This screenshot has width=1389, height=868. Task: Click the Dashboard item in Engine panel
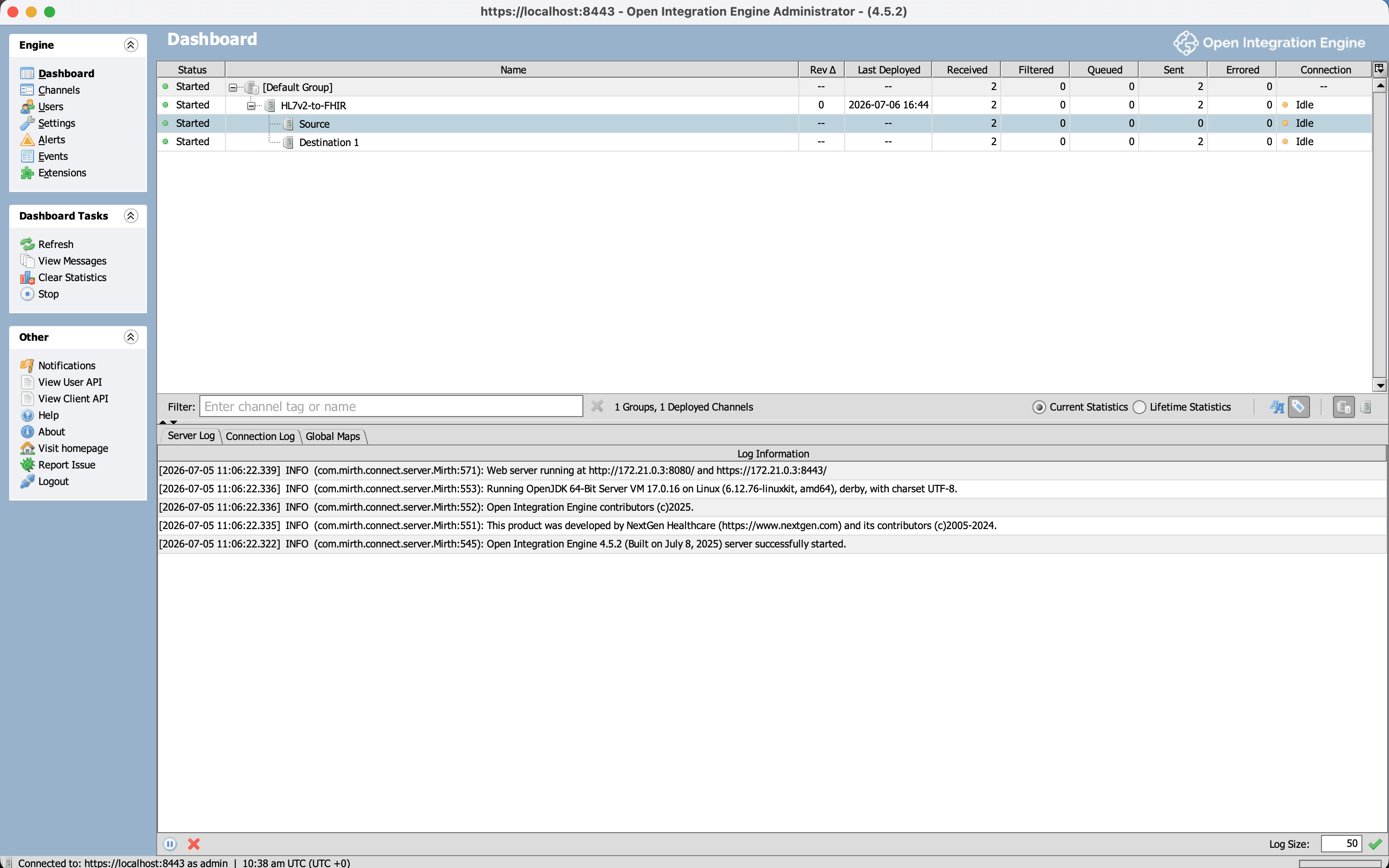coord(66,73)
